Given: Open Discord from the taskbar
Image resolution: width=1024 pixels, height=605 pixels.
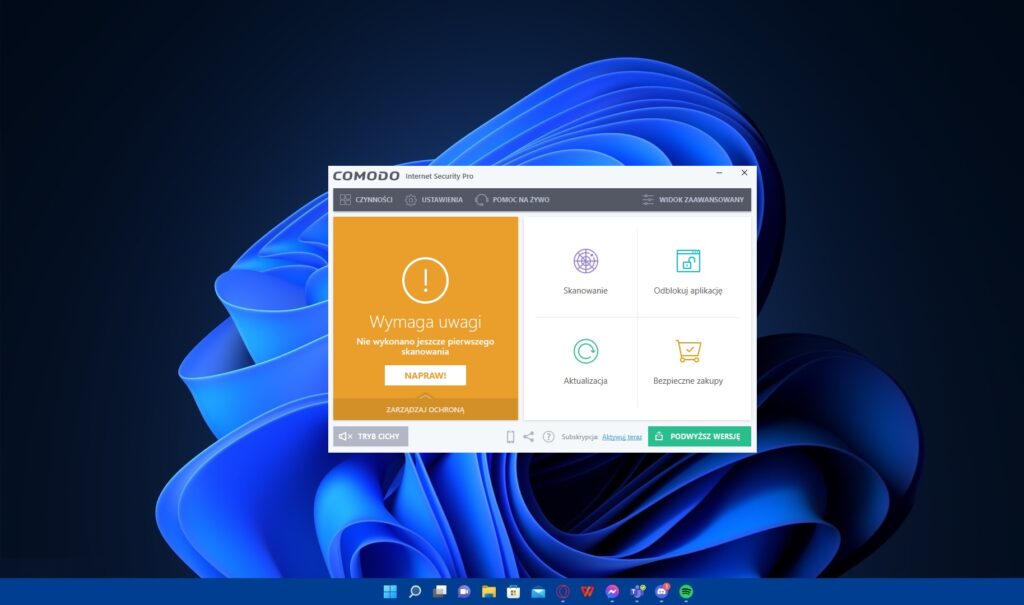Looking at the screenshot, I should tap(662, 592).
